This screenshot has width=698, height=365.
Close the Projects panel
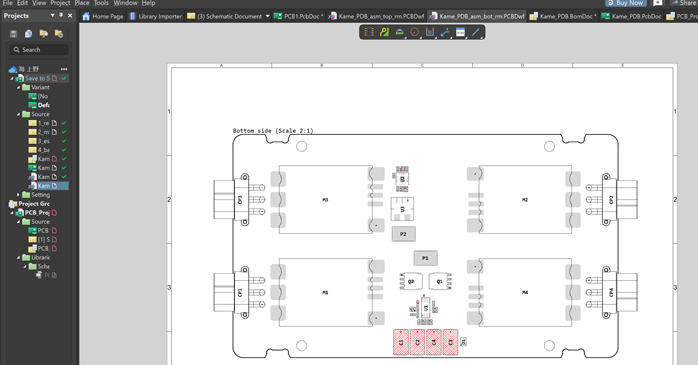coord(70,15)
